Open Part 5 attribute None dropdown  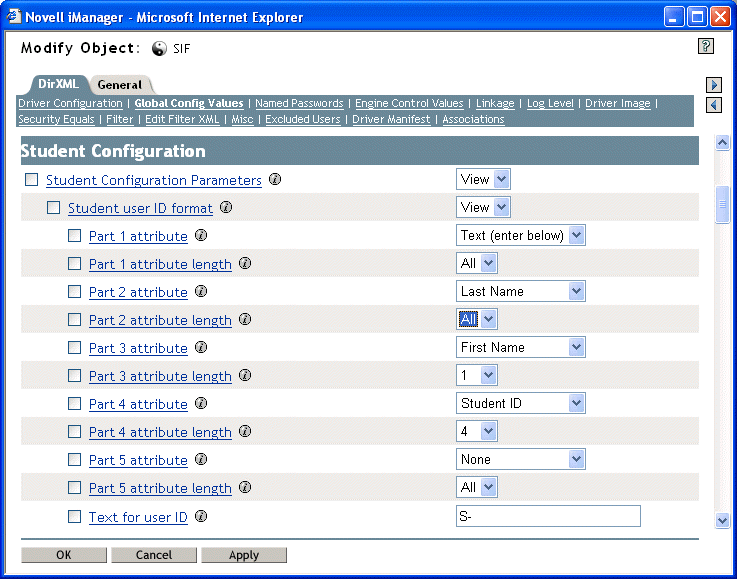[x=521, y=459]
